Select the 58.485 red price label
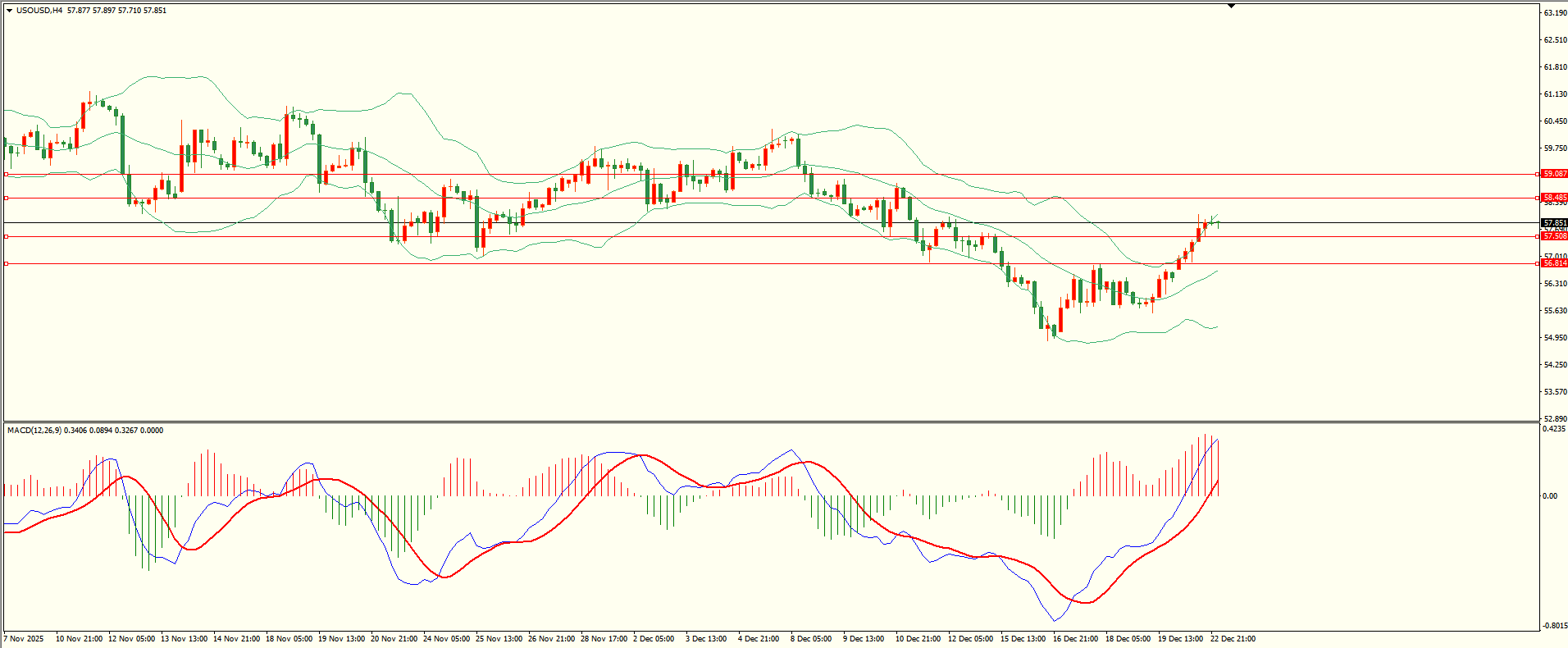1568x648 pixels. [1554, 198]
